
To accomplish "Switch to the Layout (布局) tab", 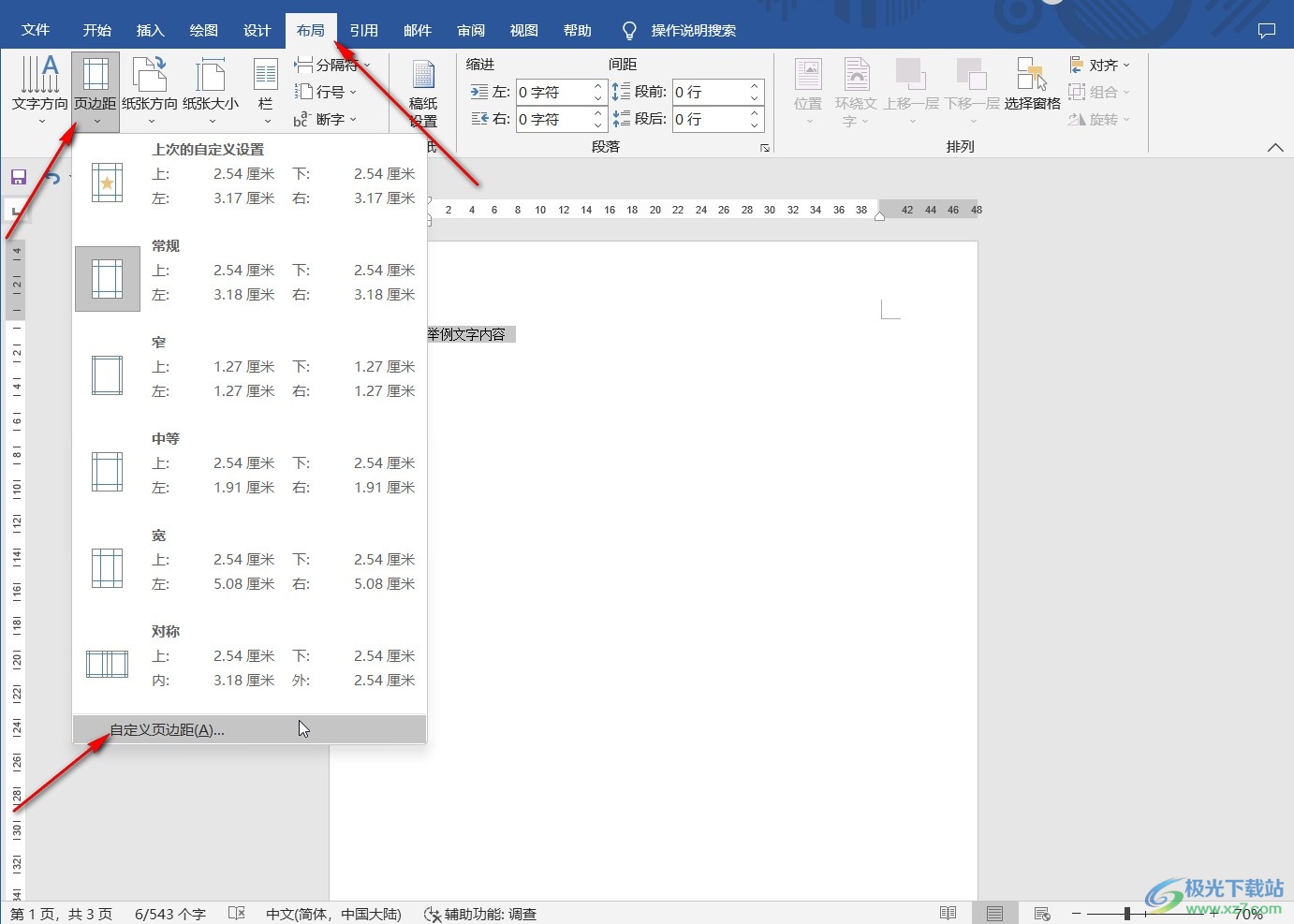I will pyautogui.click(x=311, y=30).
